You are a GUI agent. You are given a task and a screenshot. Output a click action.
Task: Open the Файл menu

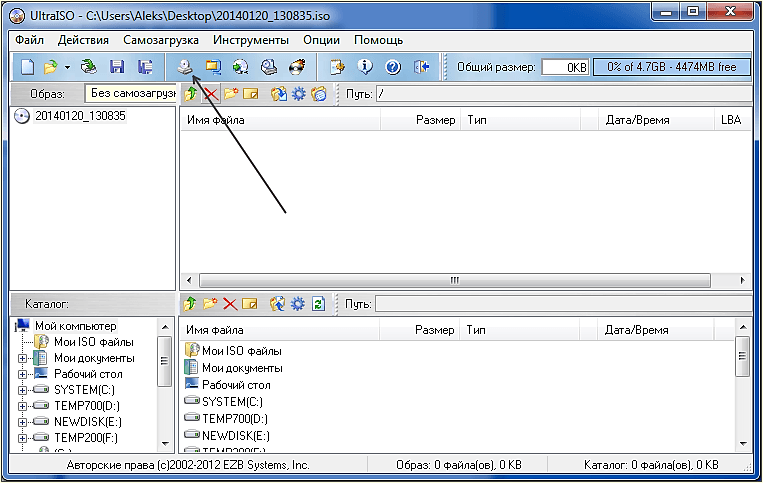29,40
